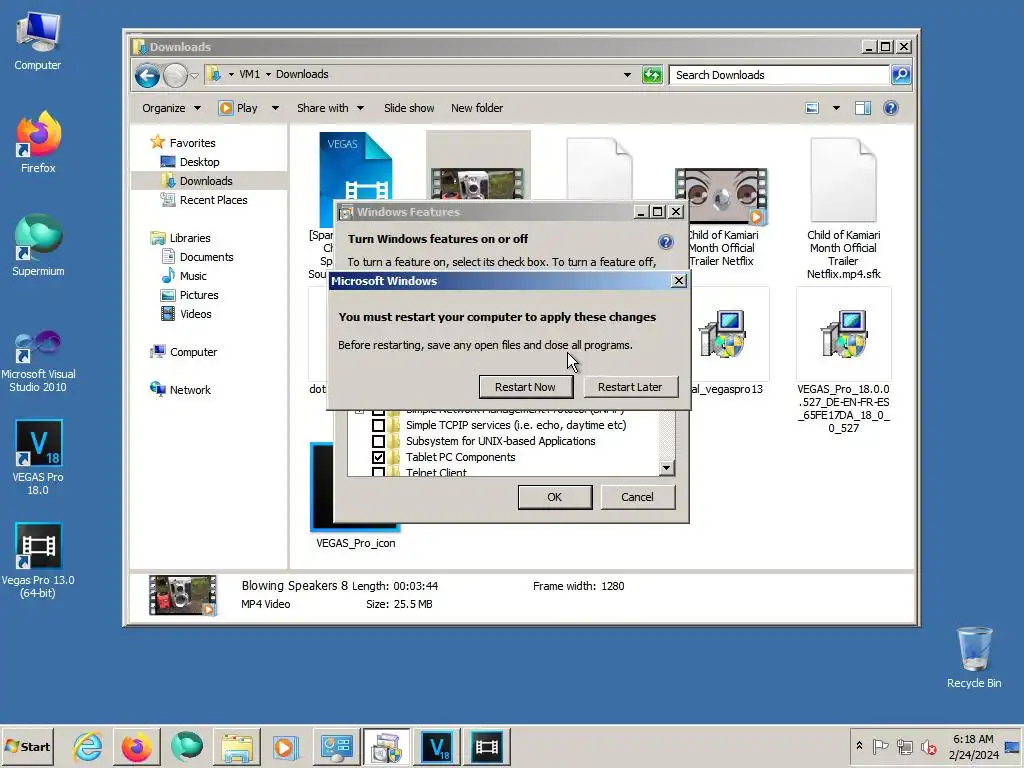Cancel the Windows Features dialog
This screenshot has height=768, width=1024.
click(x=637, y=497)
